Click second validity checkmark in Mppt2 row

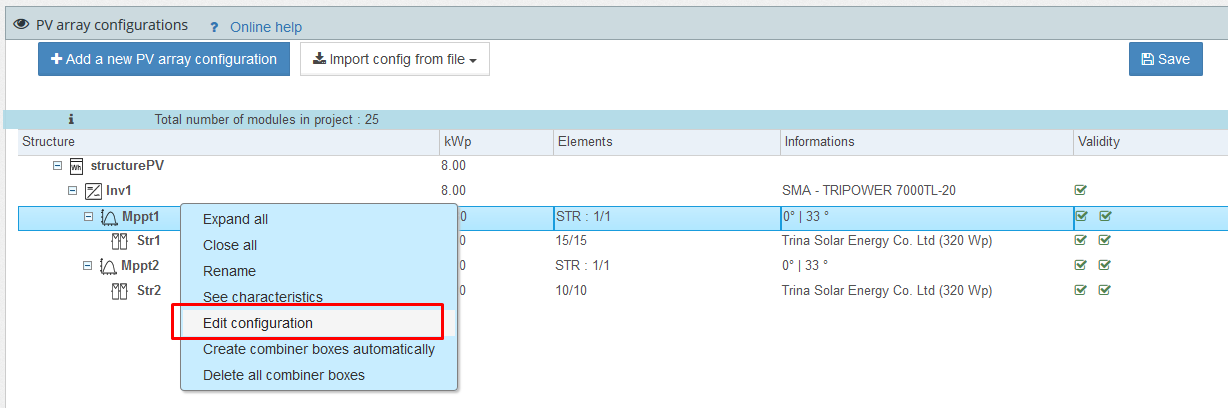pyautogui.click(x=1105, y=265)
